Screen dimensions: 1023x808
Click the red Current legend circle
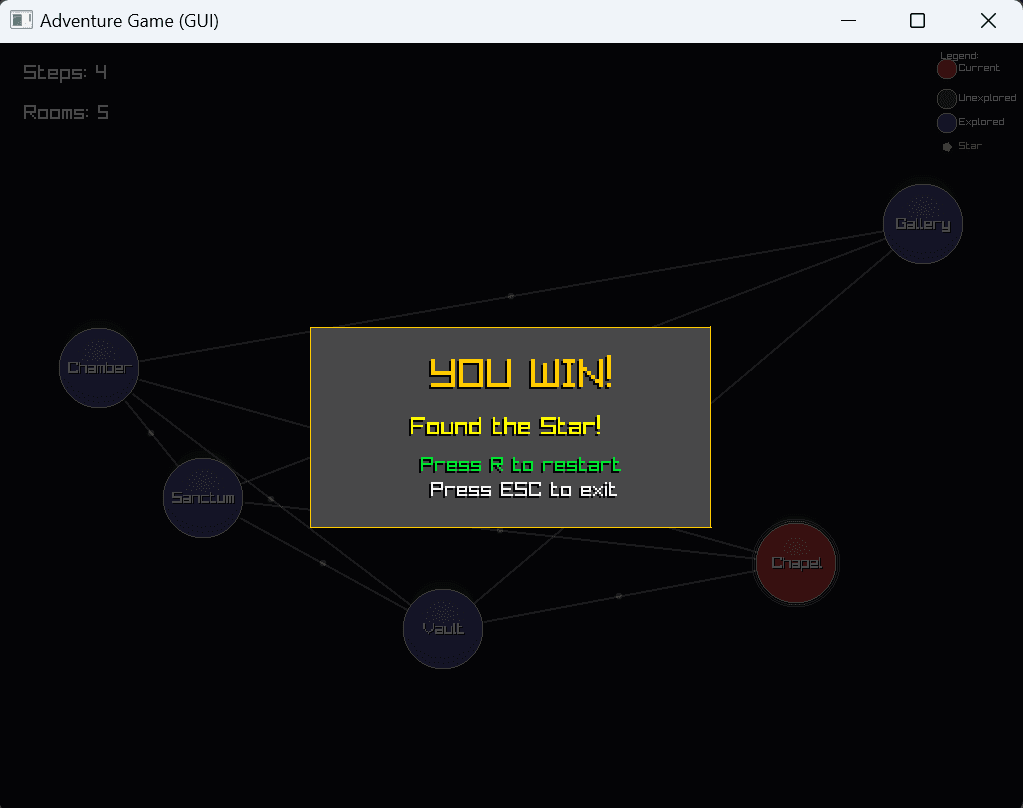pos(947,69)
